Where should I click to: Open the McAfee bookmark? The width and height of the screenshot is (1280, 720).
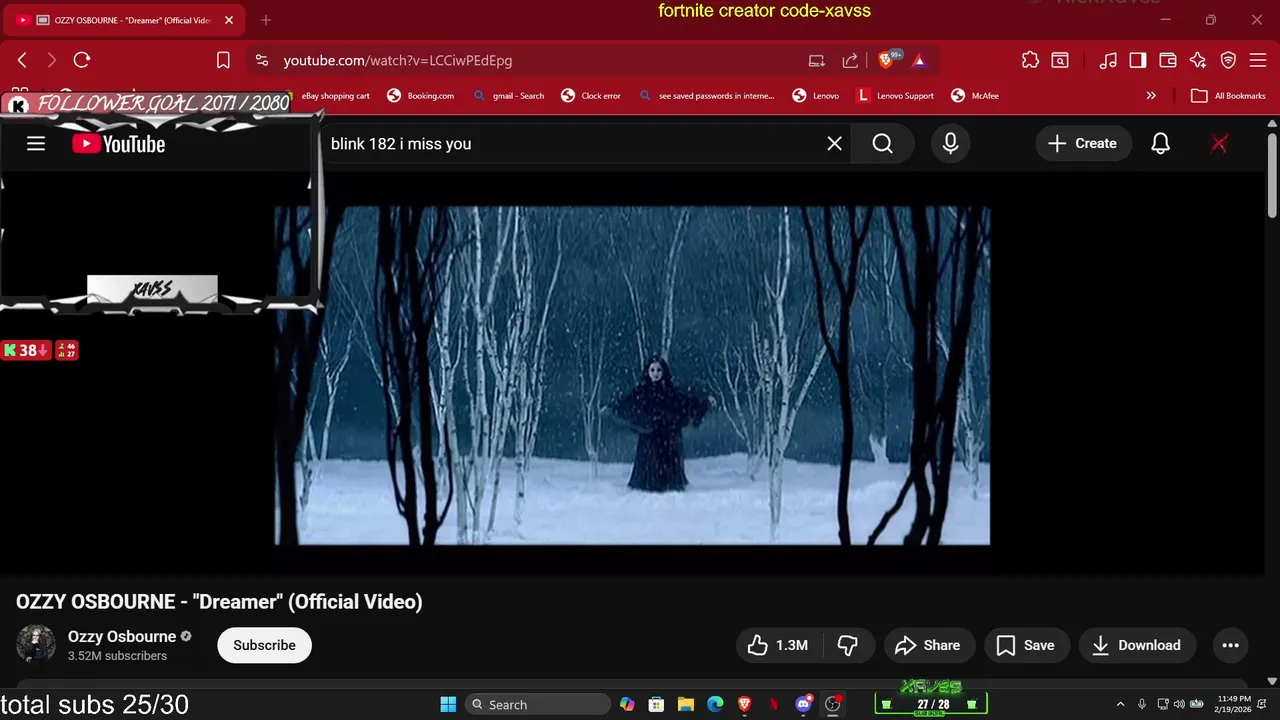pyautogui.click(x=975, y=96)
